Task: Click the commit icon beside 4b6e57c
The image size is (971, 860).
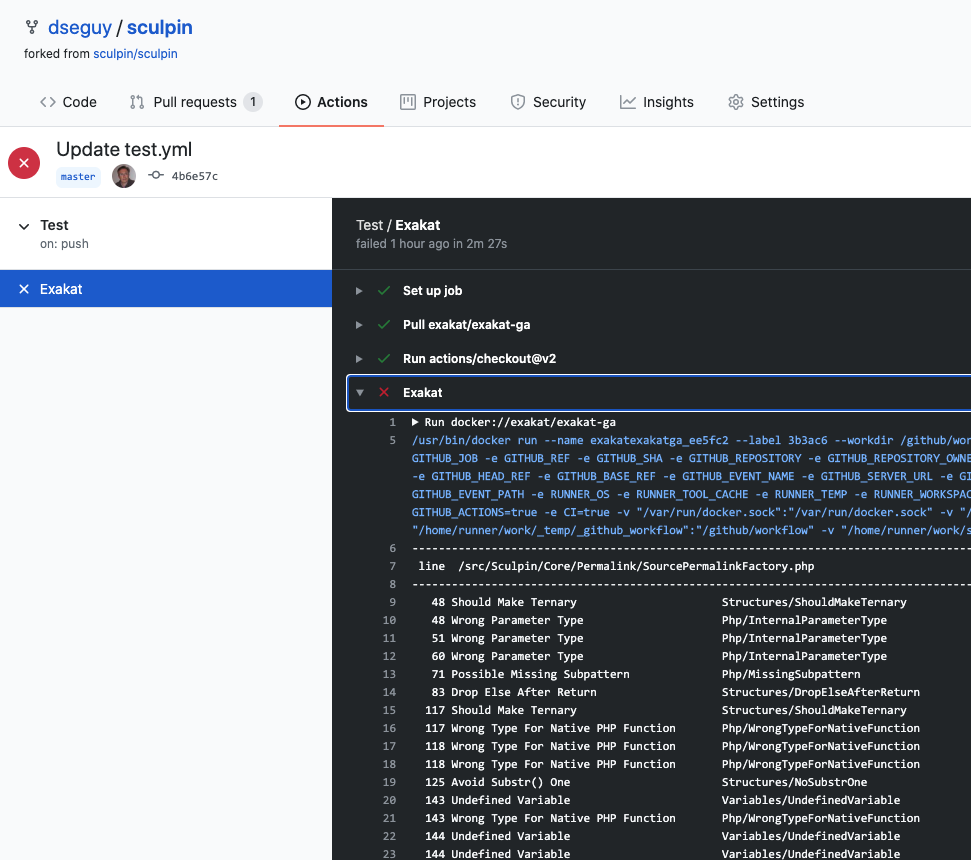Action: click(x=156, y=175)
